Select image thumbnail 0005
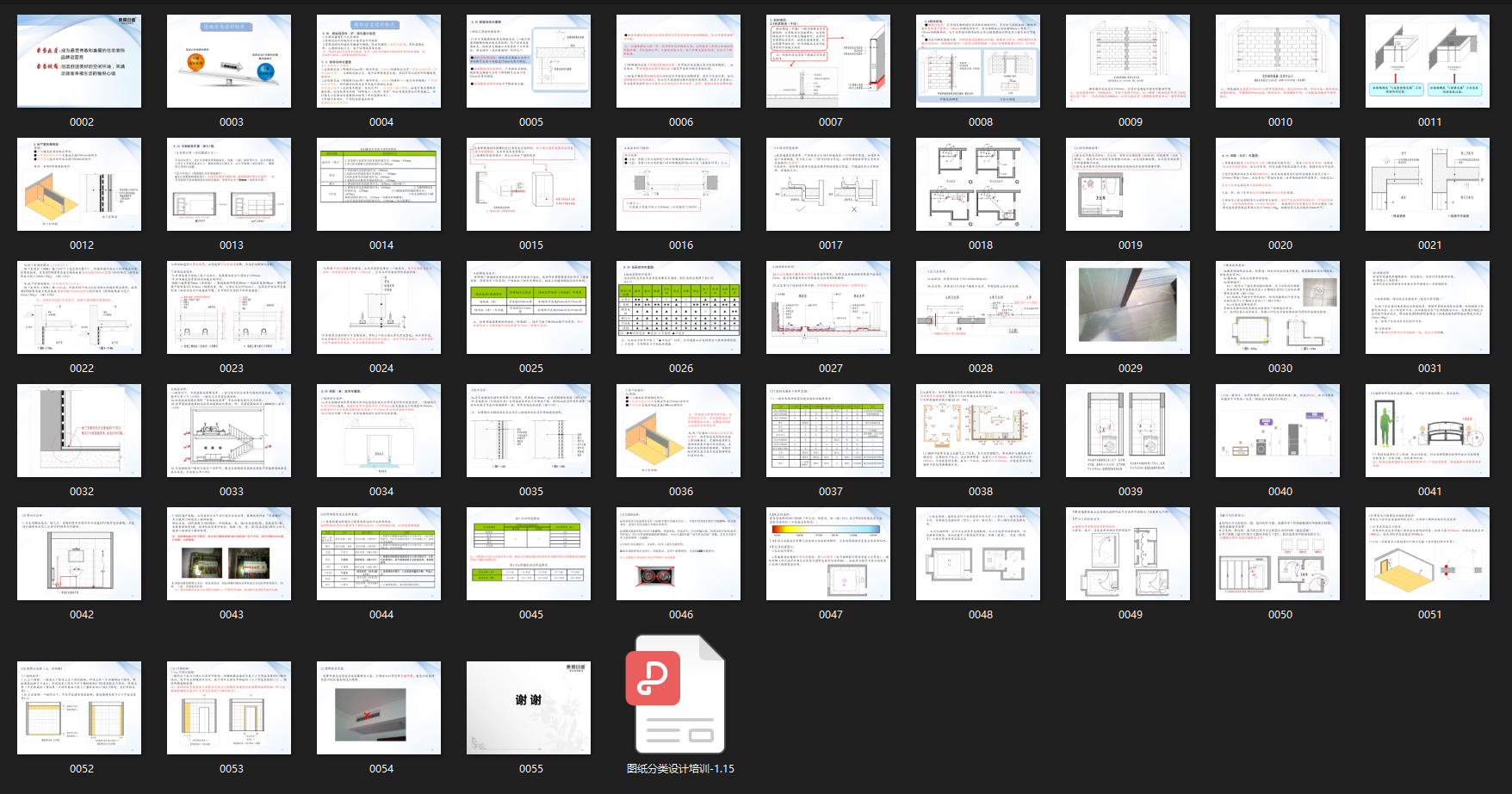 point(529,61)
